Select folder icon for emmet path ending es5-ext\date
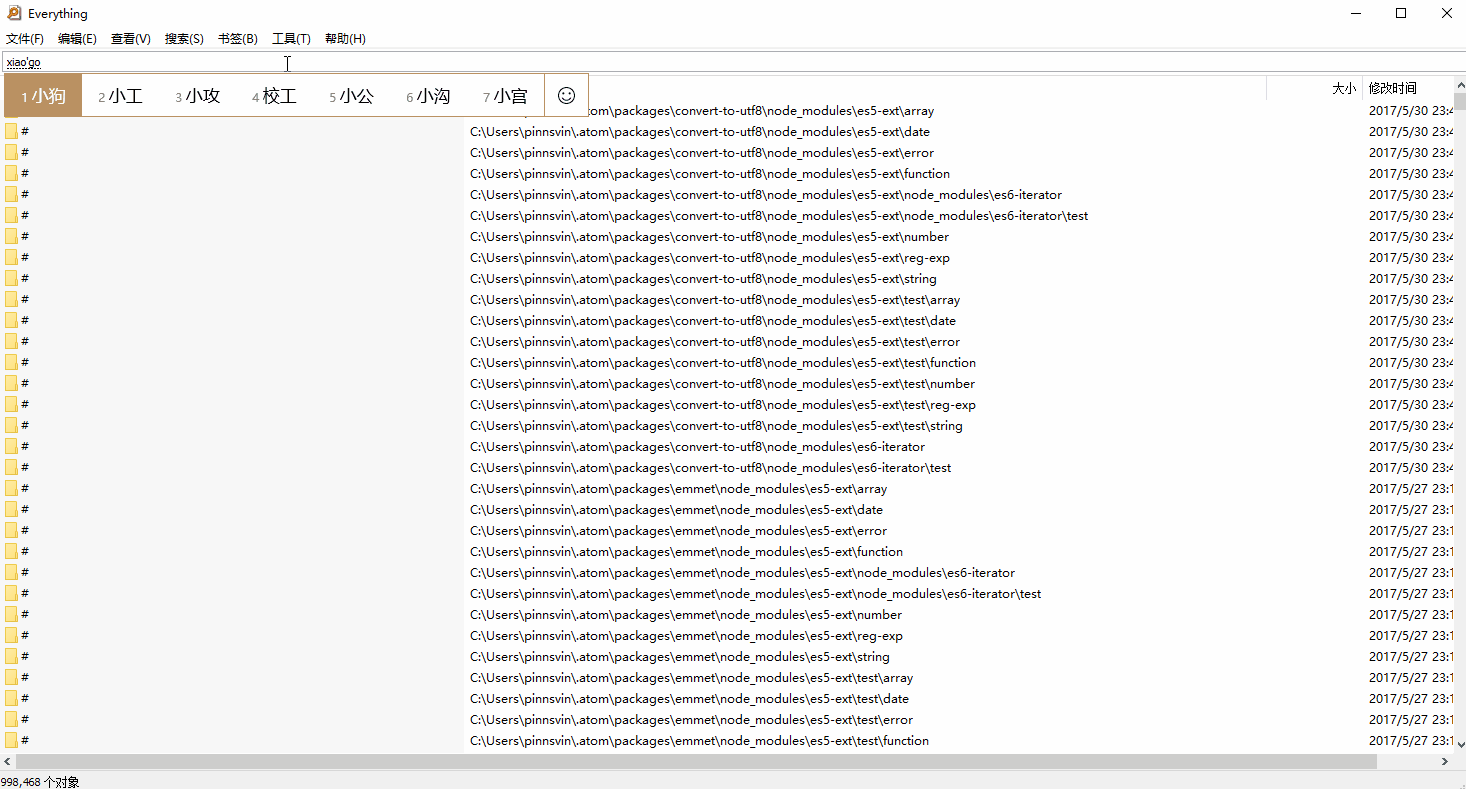The width and height of the screenshot is (1466, 789). [x=11, y=510]
